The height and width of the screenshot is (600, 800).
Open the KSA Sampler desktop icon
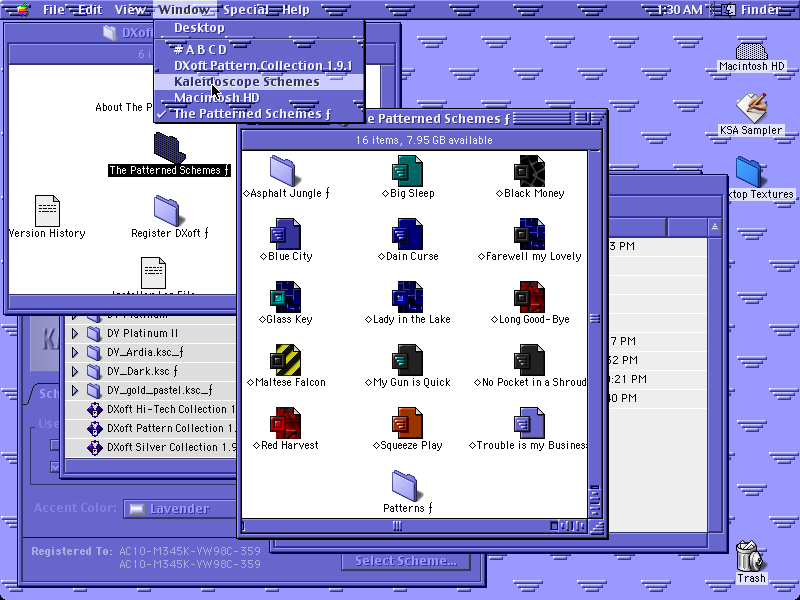(x=752, y=108)
